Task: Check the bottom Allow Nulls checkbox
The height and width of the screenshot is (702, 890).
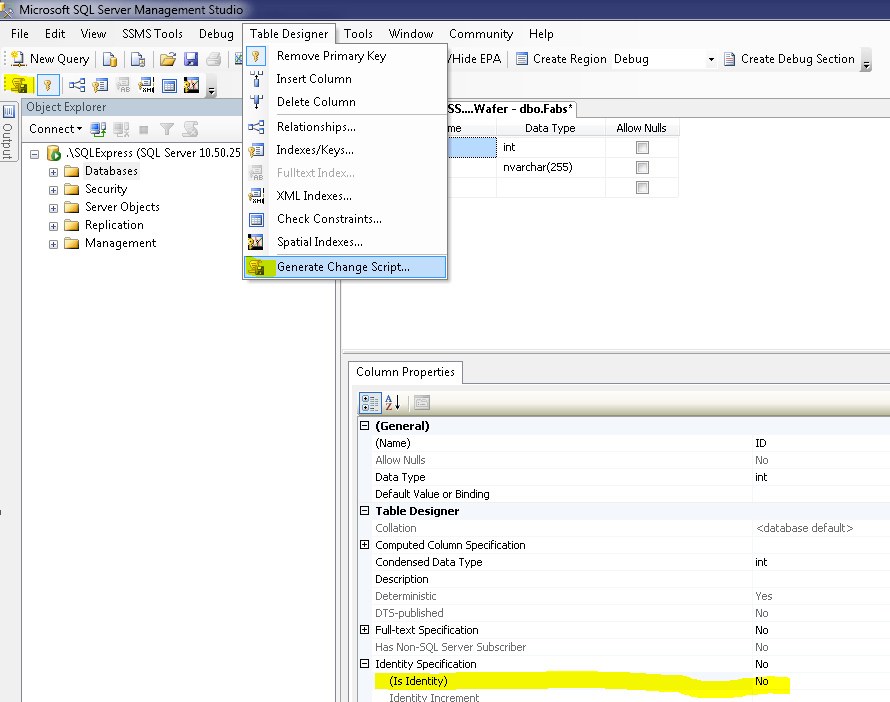Action: pyautogui.click(x=644, y=186)
